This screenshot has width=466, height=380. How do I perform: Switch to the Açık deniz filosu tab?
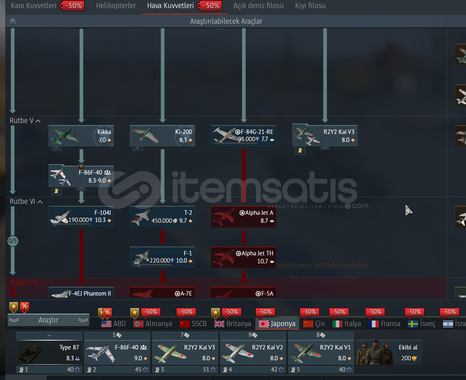click(258, 6)
